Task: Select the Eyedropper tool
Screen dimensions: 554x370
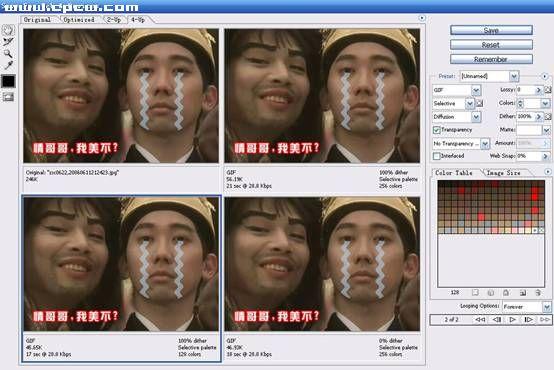Action: 8,65
